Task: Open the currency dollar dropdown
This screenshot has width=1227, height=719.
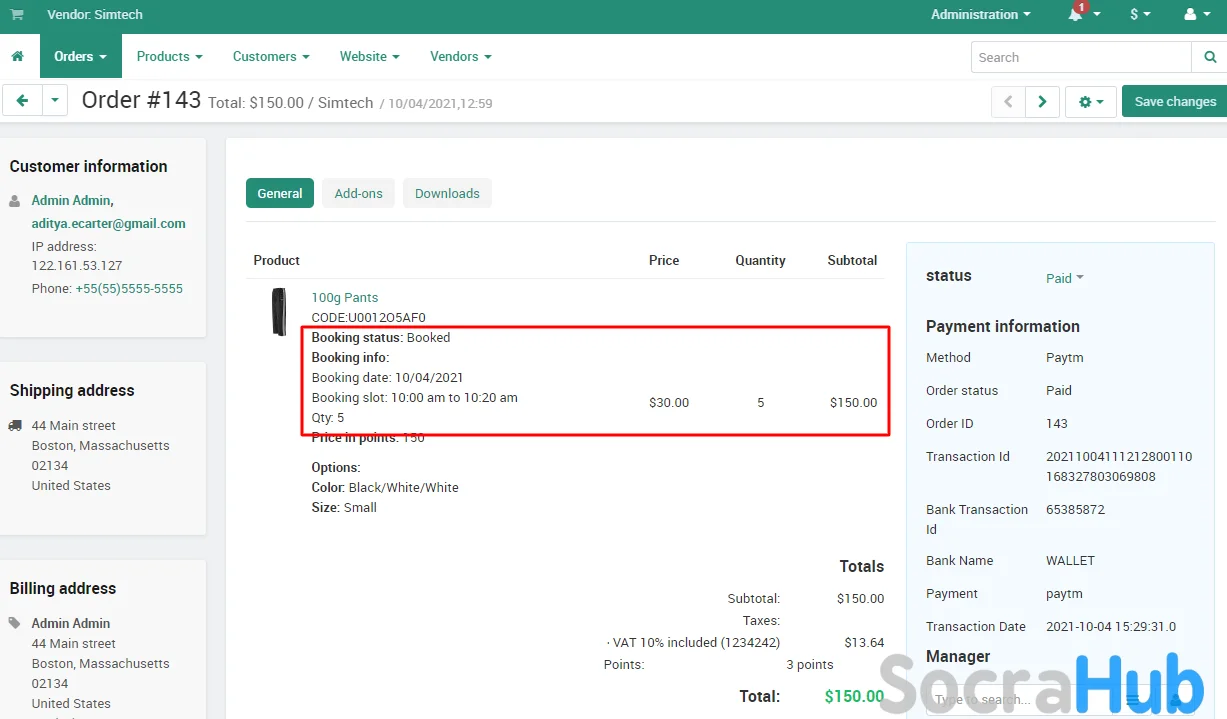Action: (1139, 15)
